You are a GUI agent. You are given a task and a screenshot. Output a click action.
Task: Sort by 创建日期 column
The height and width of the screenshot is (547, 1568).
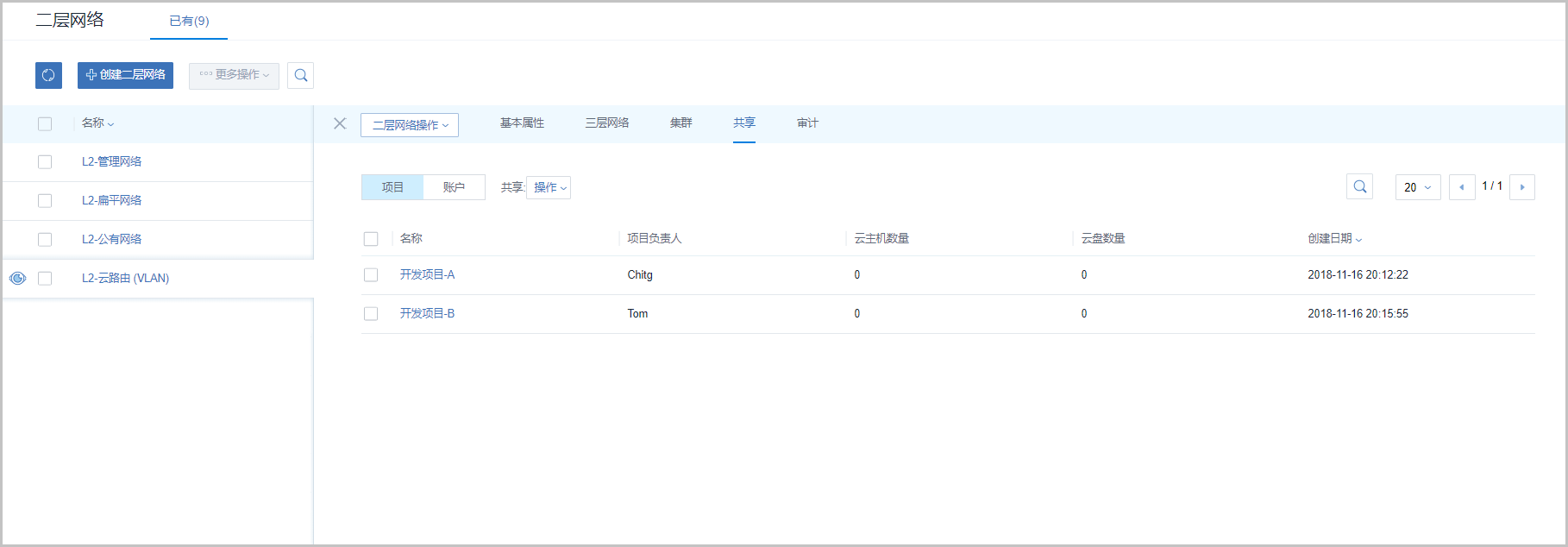[x=1334, y=238]
